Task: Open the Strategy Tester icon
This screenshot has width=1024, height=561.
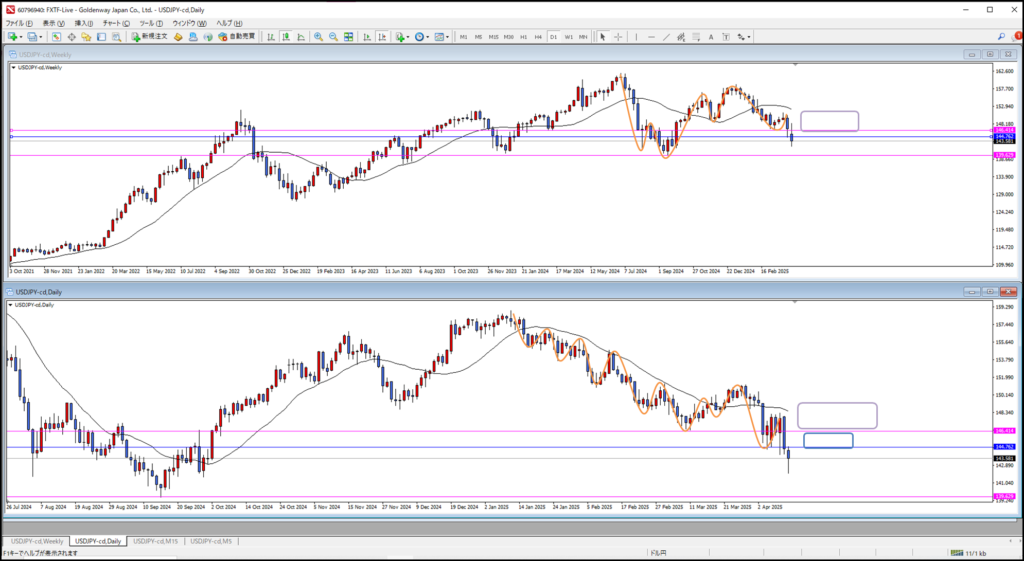Action: (x=116, y=37)
